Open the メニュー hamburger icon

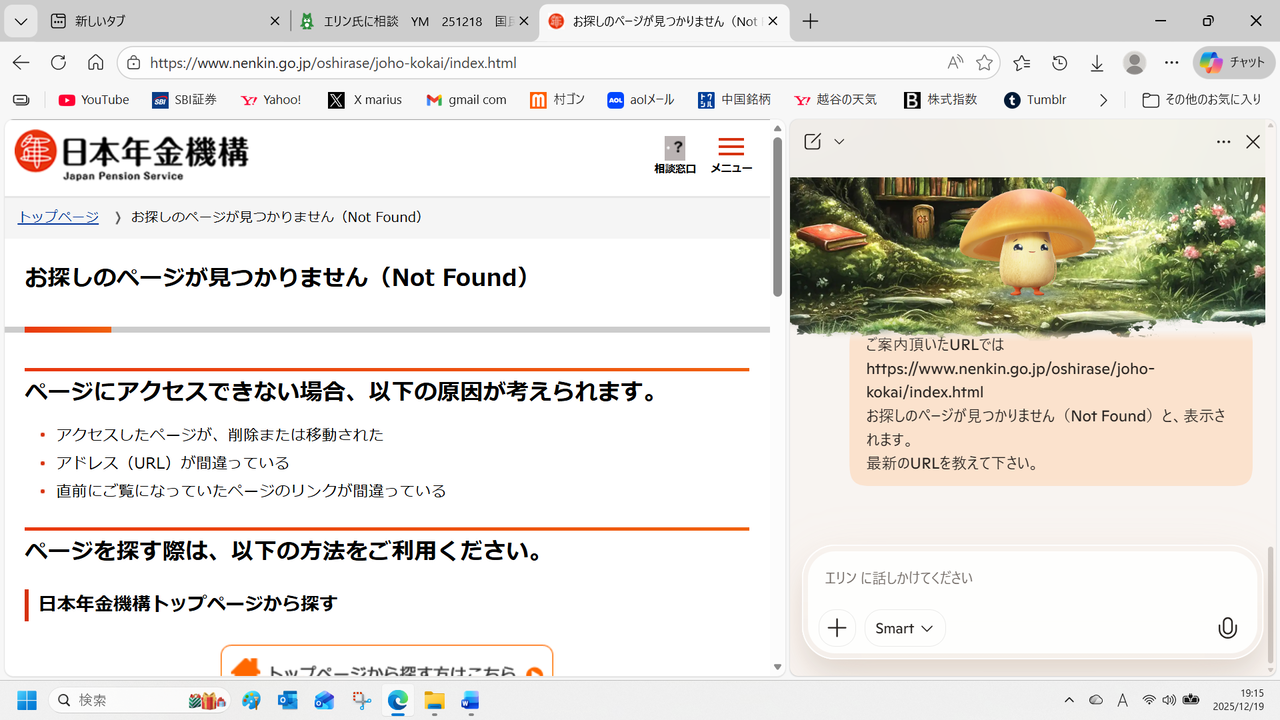pos(731,155)
